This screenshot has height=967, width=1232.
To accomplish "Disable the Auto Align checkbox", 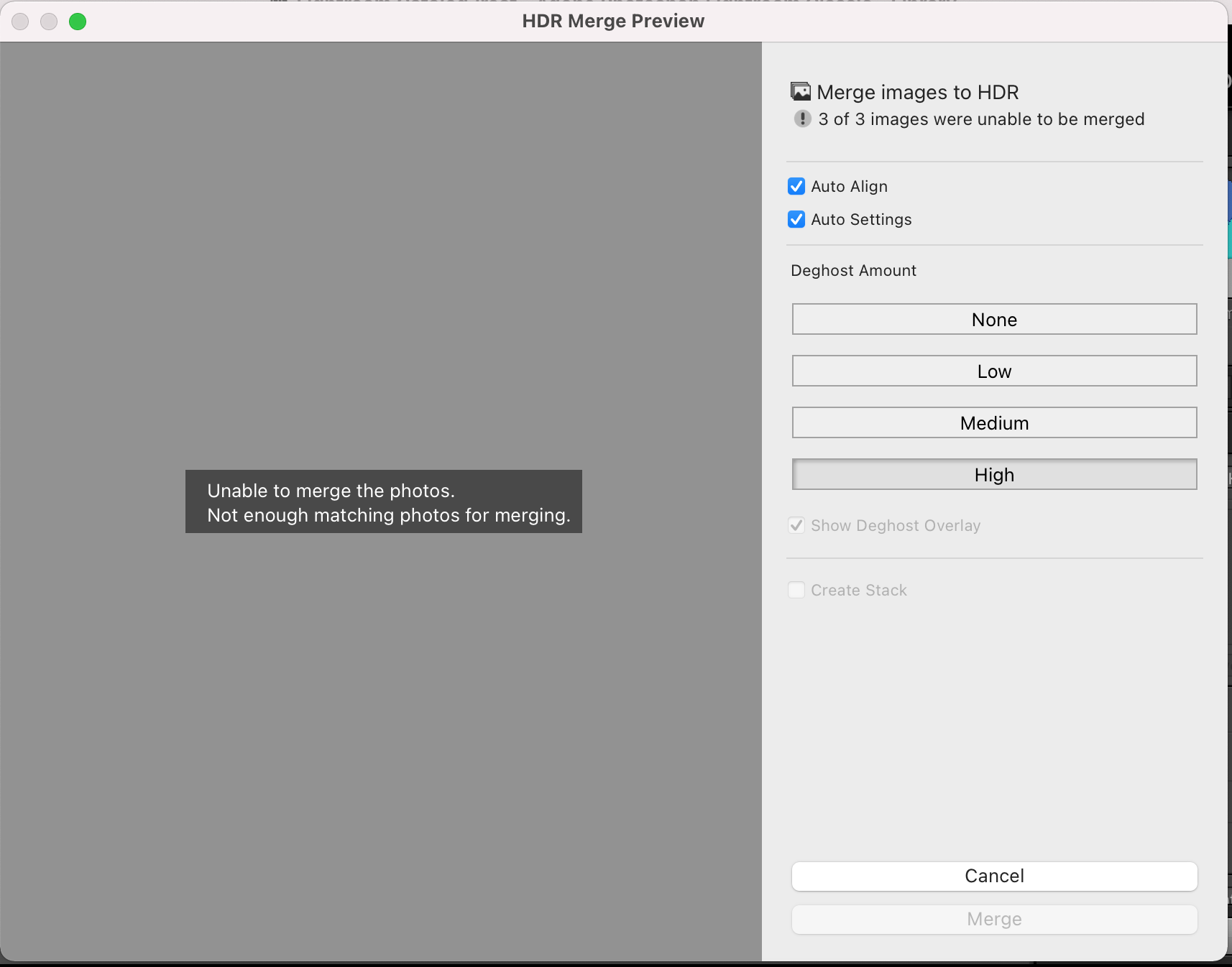I will (x=796, y=186).
